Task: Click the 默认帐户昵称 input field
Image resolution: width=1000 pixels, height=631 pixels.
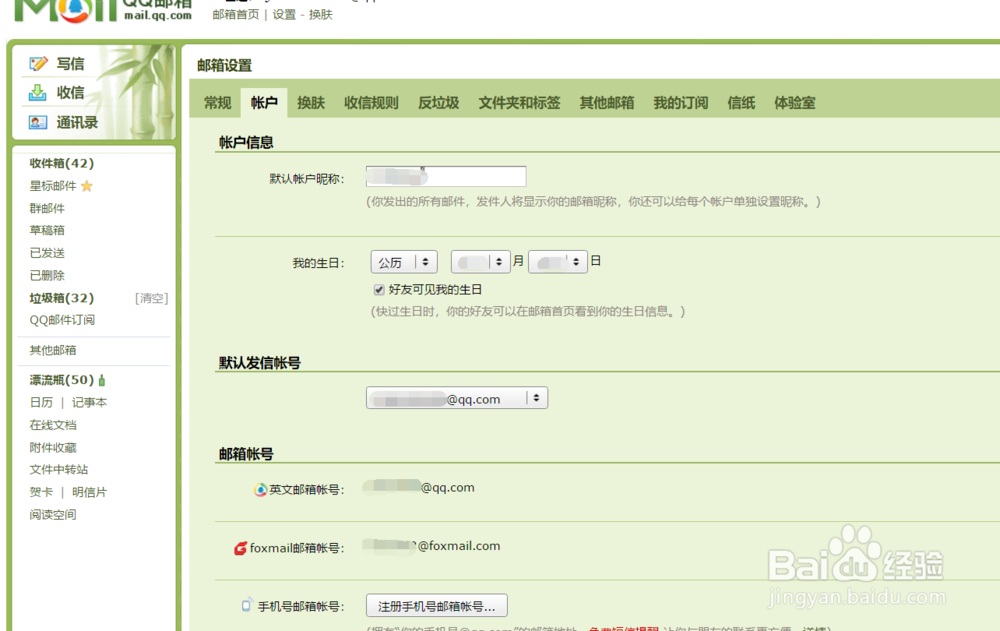Action: tap(446, 176)
